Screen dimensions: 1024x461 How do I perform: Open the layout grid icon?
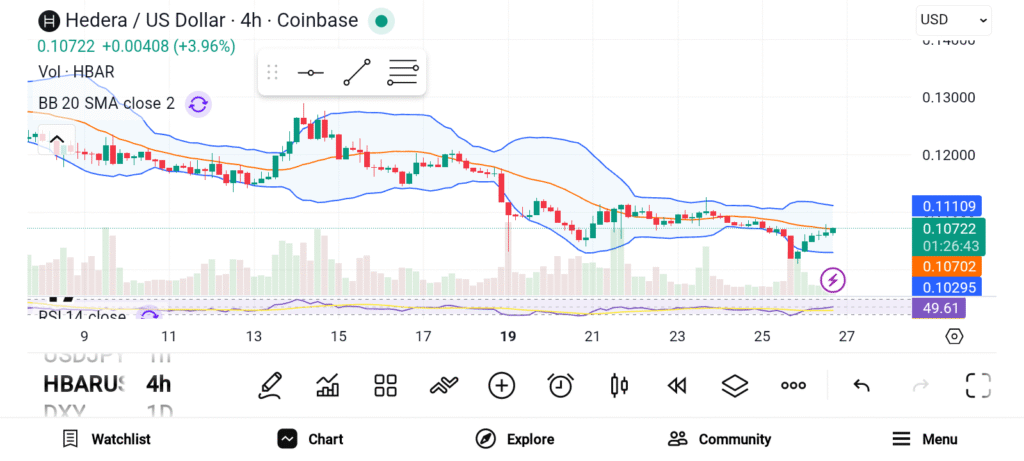(385, 385)
